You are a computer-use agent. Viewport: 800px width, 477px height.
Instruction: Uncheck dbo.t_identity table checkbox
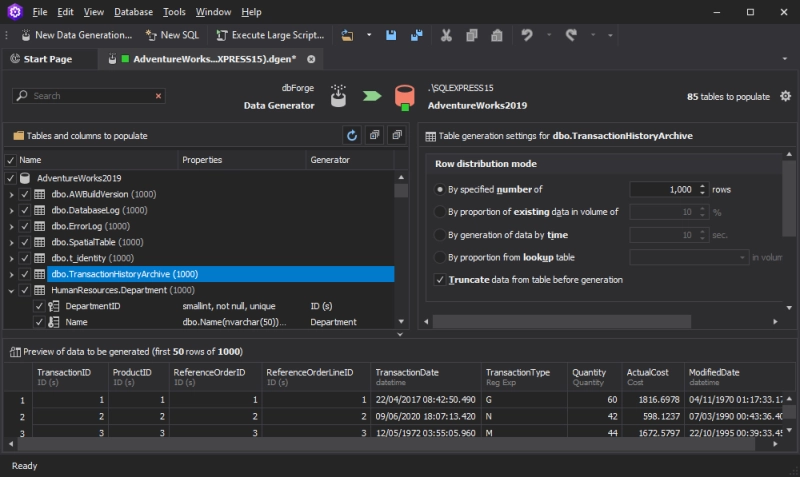pos(24,258)
